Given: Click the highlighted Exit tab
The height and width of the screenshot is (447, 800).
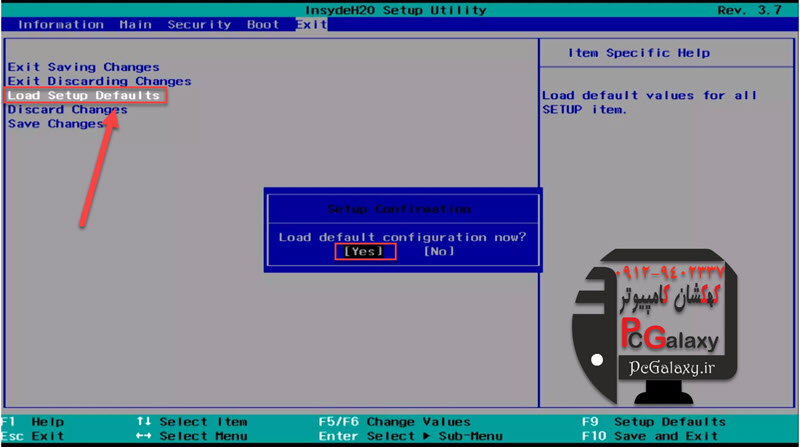Looking at the screenshot, I should point(311,24).
